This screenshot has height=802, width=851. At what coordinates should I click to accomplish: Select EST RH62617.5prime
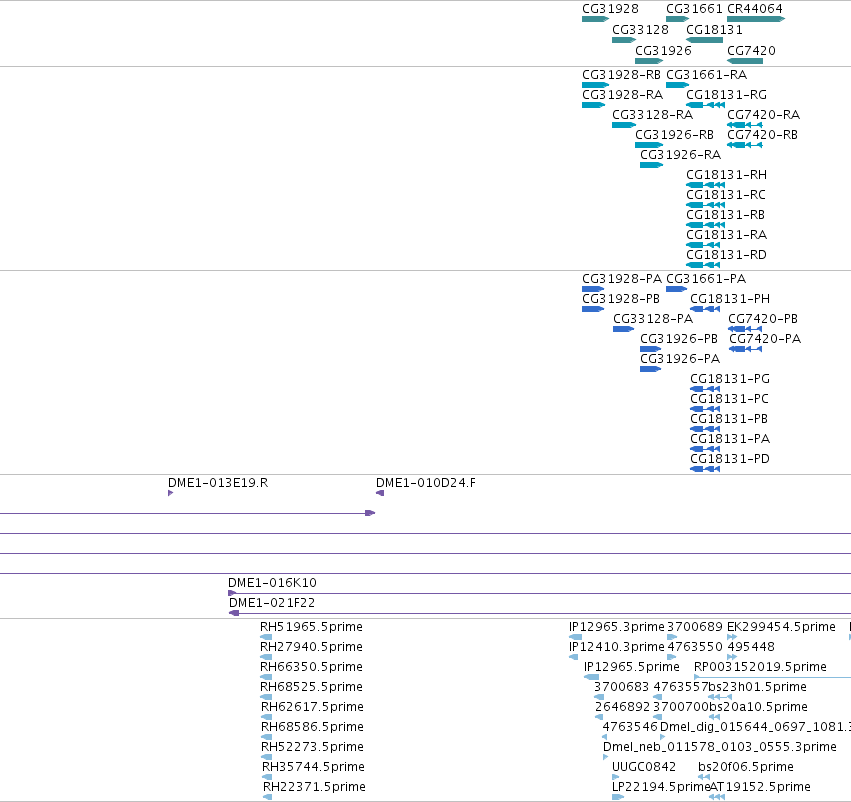click(x=312, y=706)
